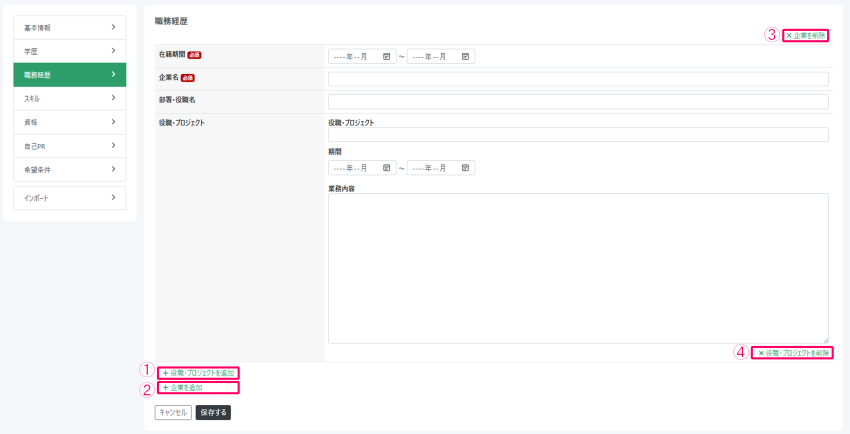850x434 pixels.
Task: Open the スキル sidebar section
Action: pyautogui.click(x=69, y=98)
